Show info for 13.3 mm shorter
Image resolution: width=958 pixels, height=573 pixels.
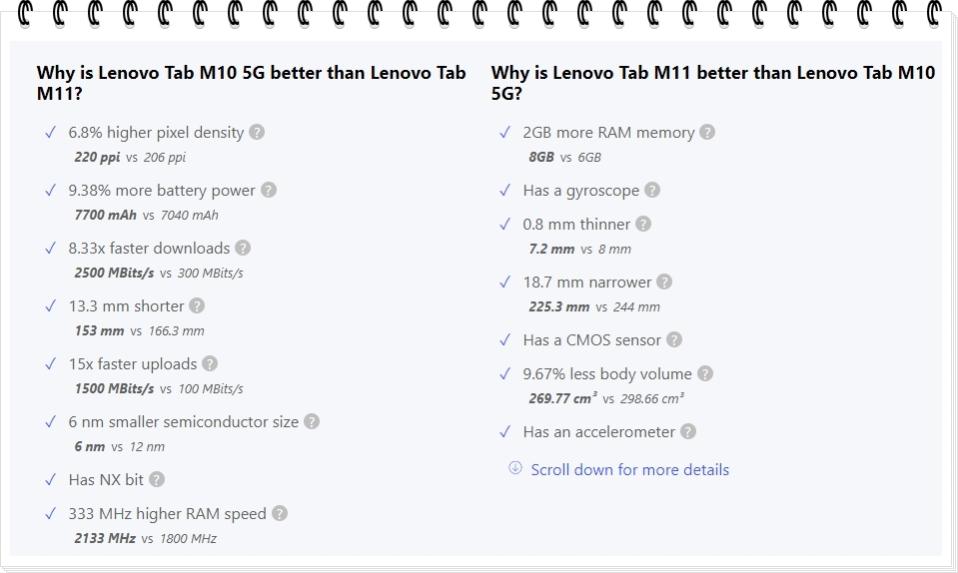point(197,306)
